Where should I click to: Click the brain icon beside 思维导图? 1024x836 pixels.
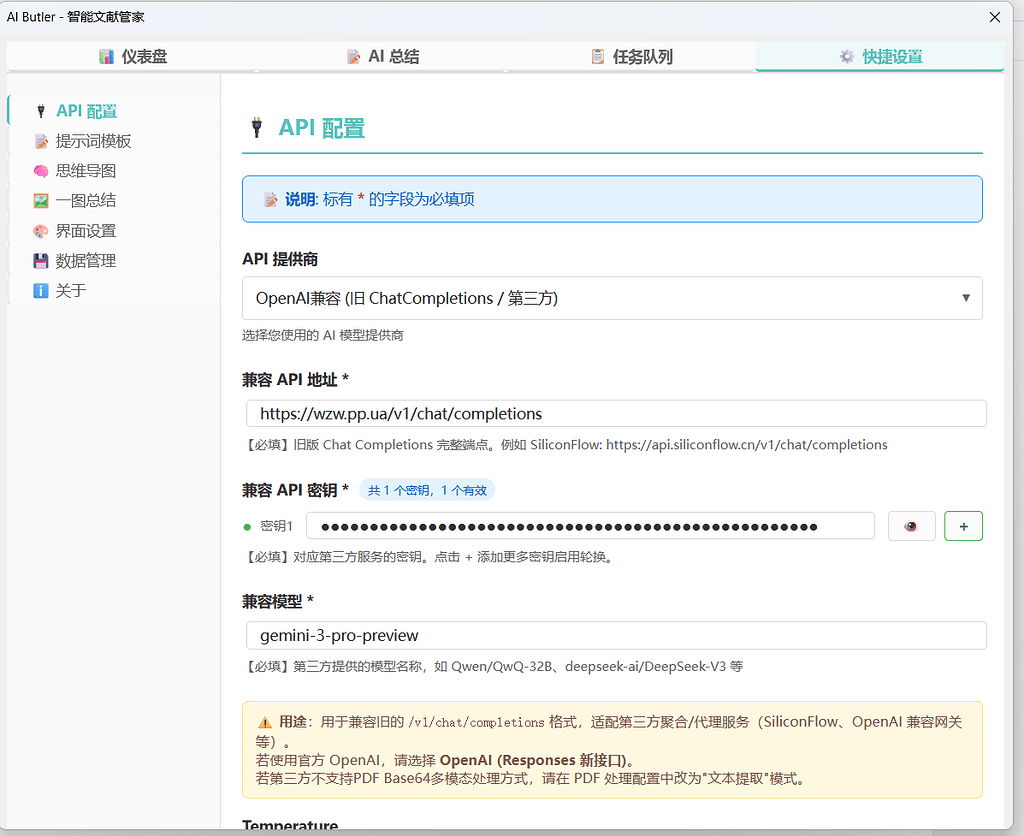41,171
